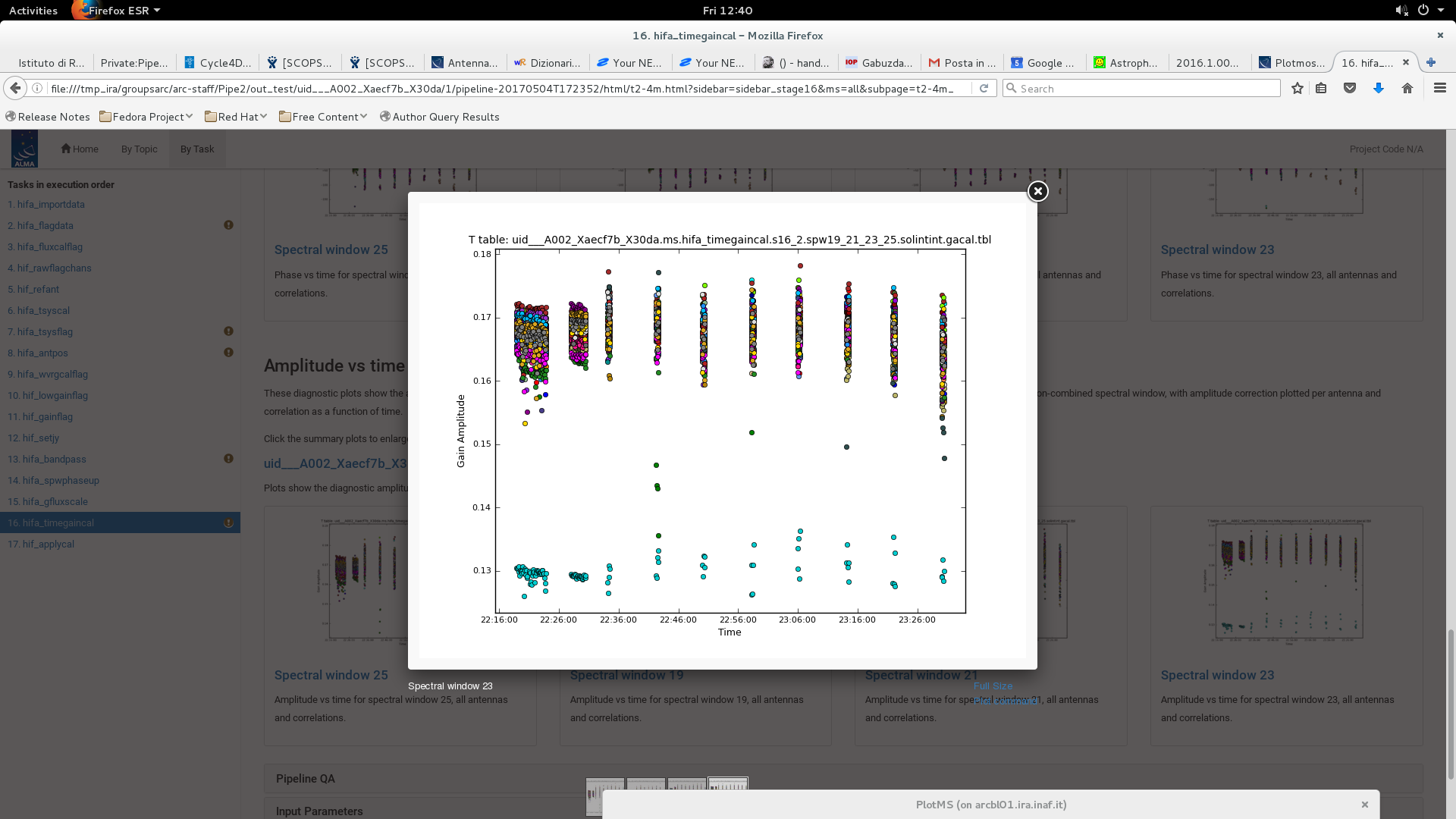1456x819 pixels.
Task: Open Spectral window 23 phase link
Action: [x=1217, y=249]
